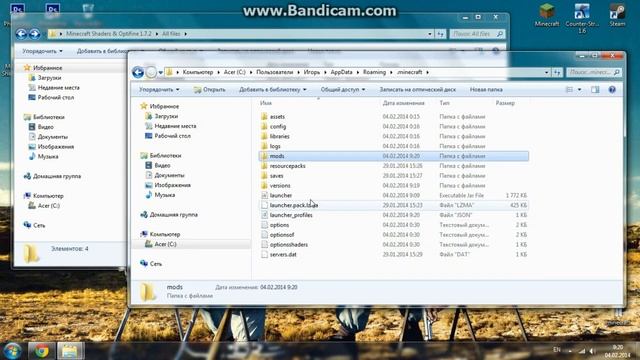This screenshot has height=360, width=640.
Task: Click Записать на оптический диск
Action: click(418, 89)
